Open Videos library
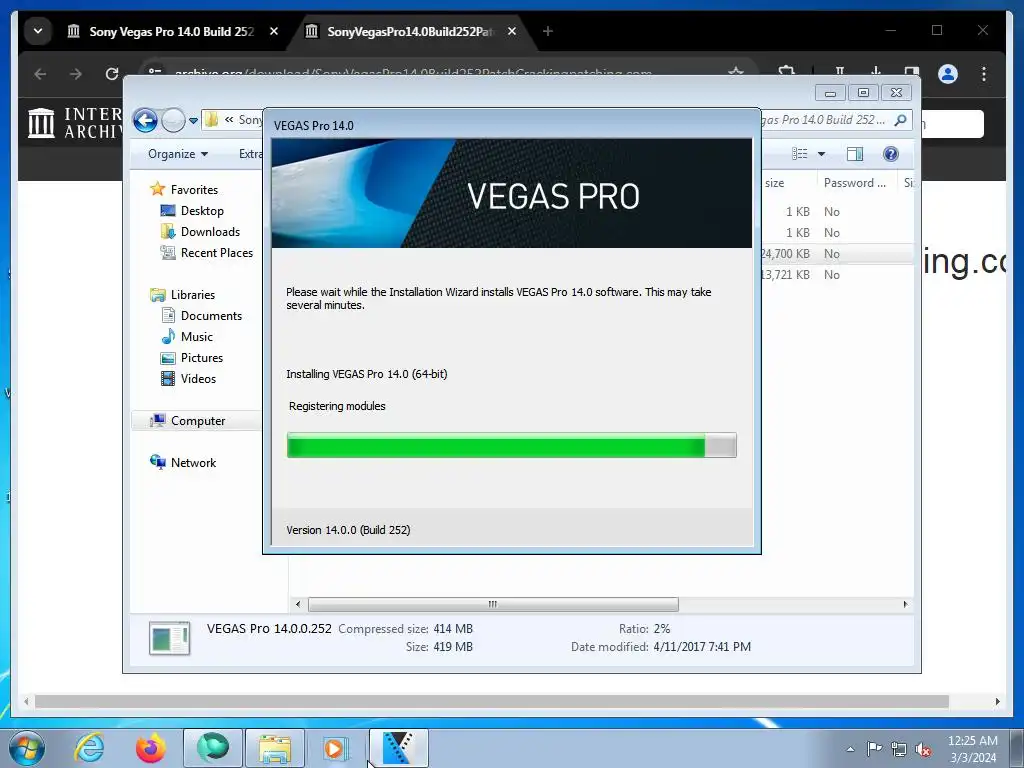 (198, 379)
